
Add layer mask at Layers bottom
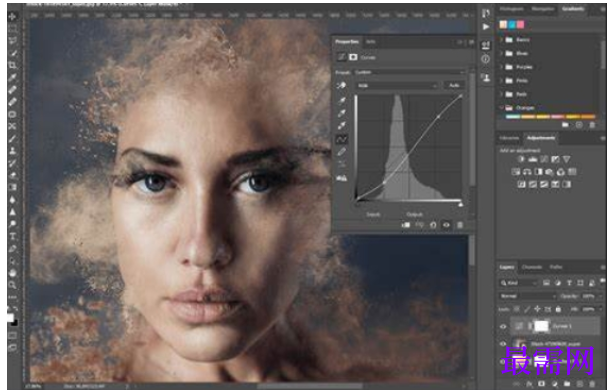tap(542, 384)
